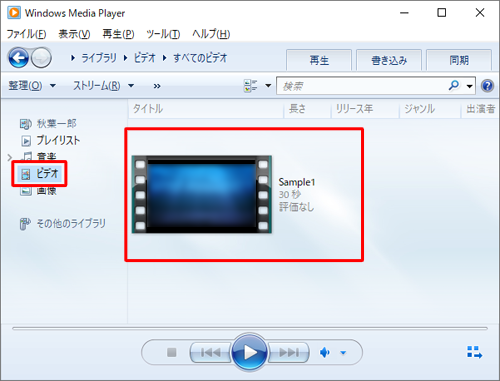Click ビデオ in the breadcrumb path
This screenshot has width=500, height=381.
pos(145,58)
